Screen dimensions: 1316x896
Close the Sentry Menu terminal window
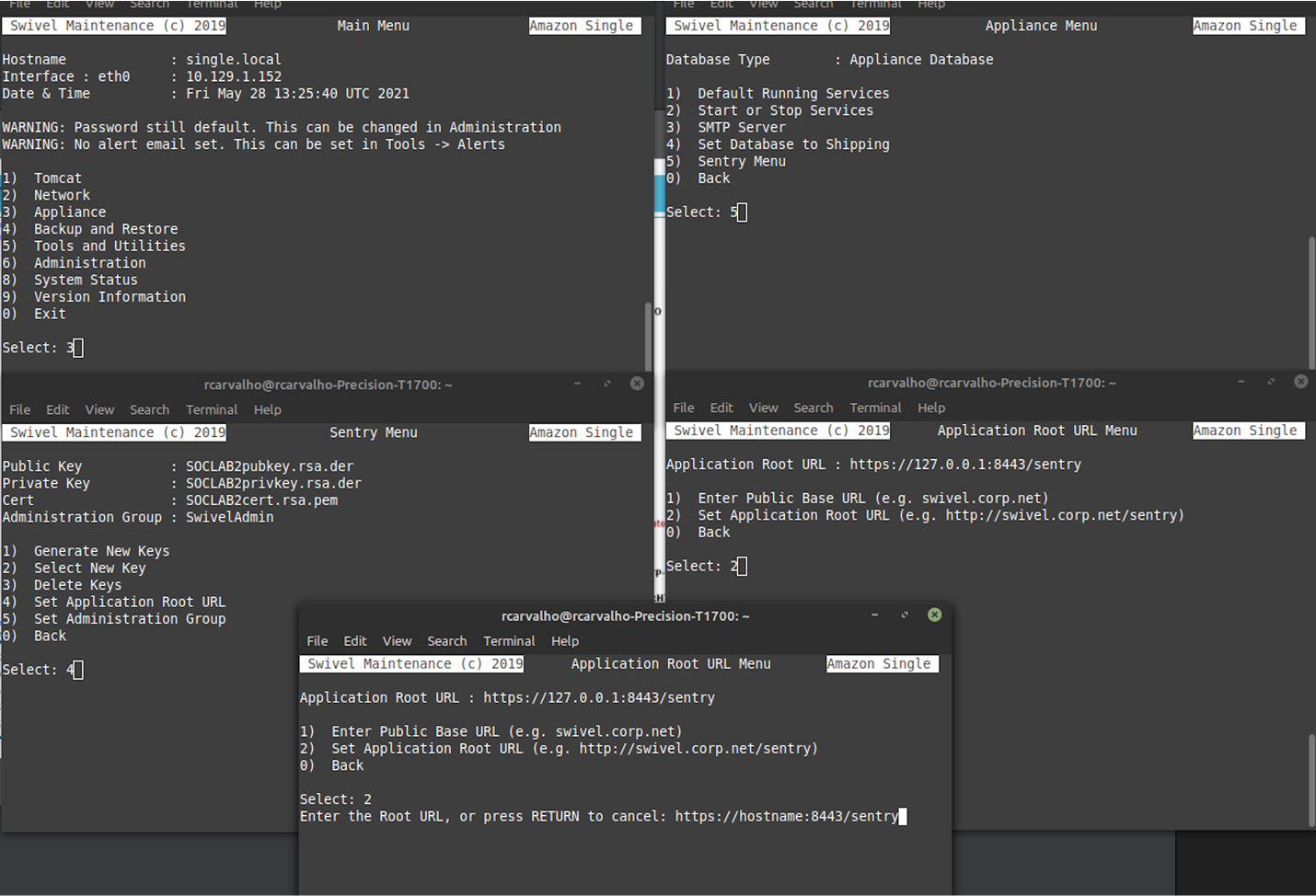coord(637,384)
